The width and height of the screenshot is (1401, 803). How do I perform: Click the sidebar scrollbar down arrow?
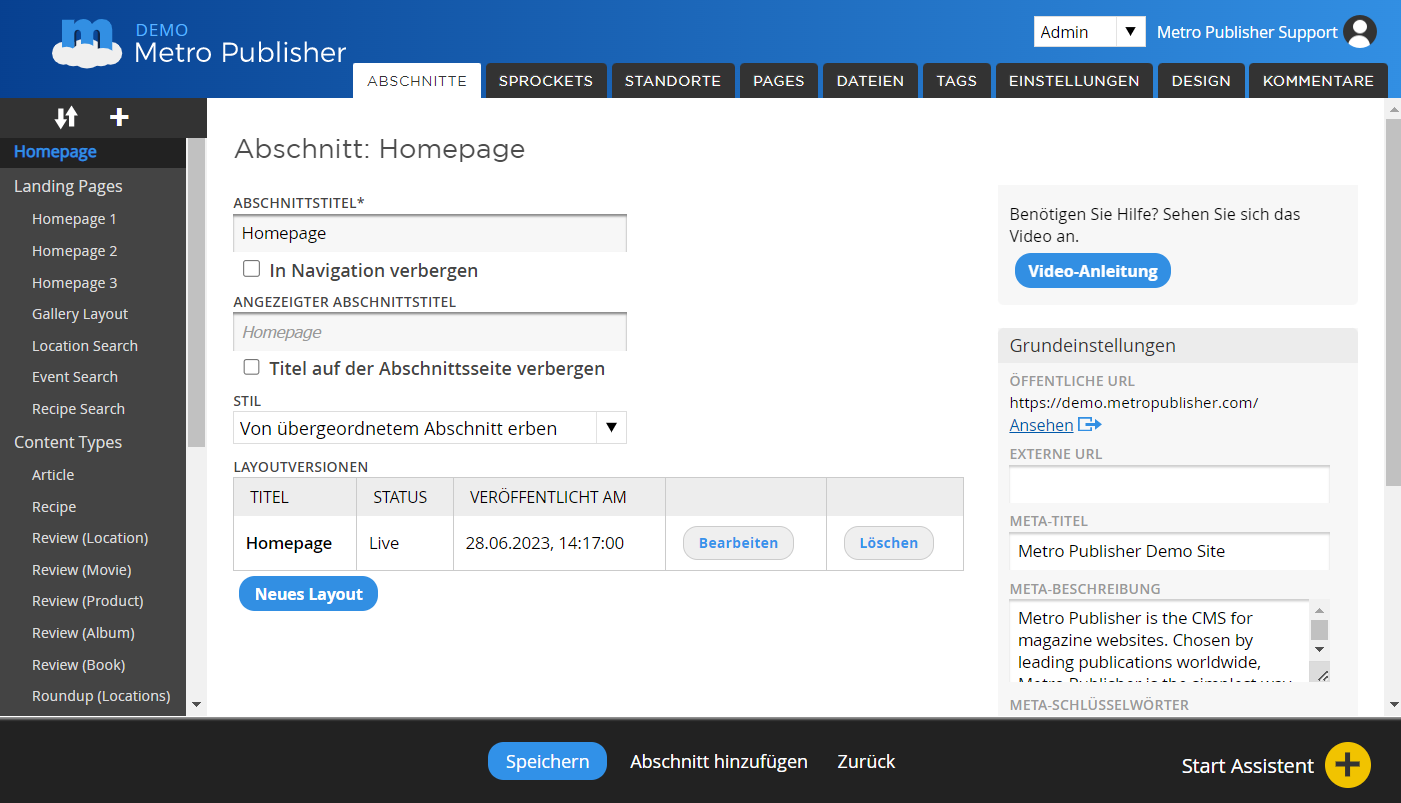coord(196,705)
